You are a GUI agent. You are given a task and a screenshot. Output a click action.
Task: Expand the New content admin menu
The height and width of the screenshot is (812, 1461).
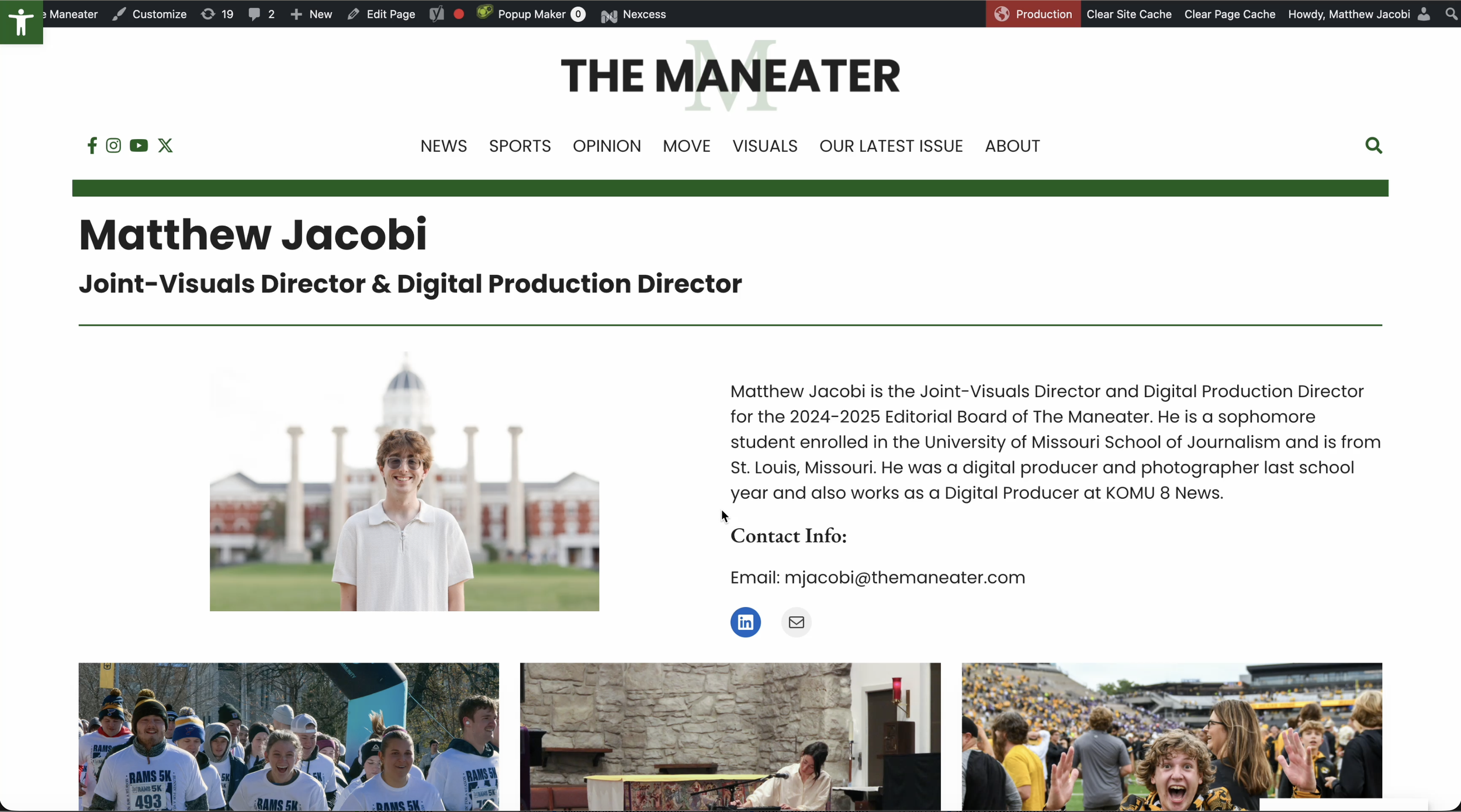311,14
